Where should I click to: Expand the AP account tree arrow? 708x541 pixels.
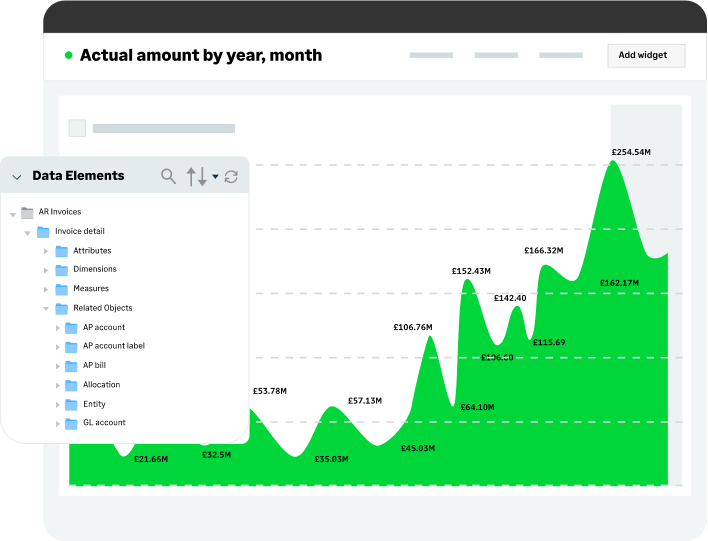click(x=56, y=328)
